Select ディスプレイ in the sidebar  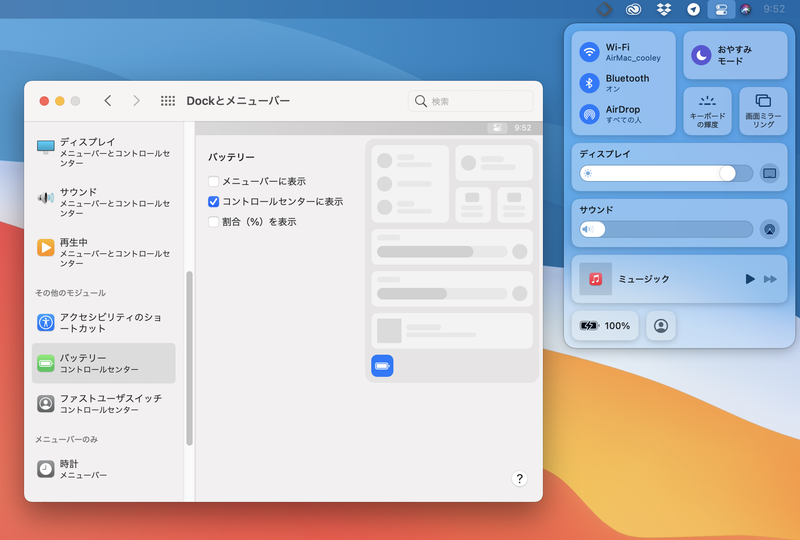coord(104,152)
